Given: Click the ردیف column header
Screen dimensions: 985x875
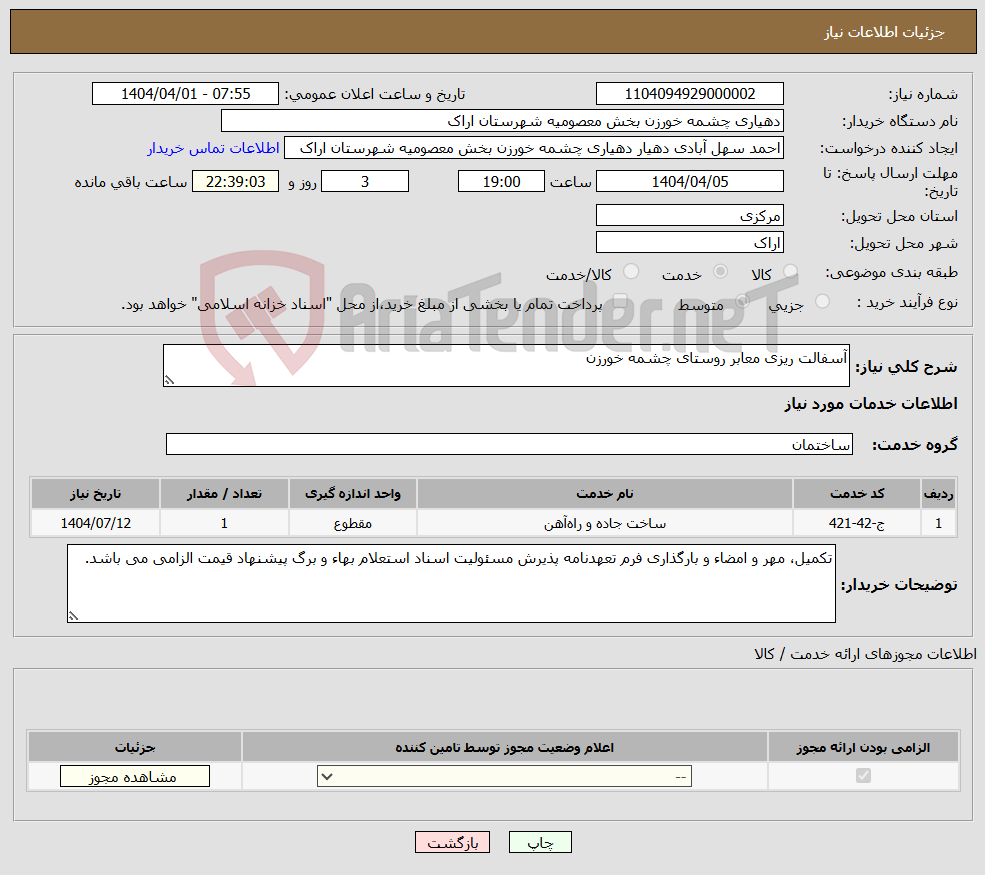Looking at the screenshot, I should pos(939,494).
